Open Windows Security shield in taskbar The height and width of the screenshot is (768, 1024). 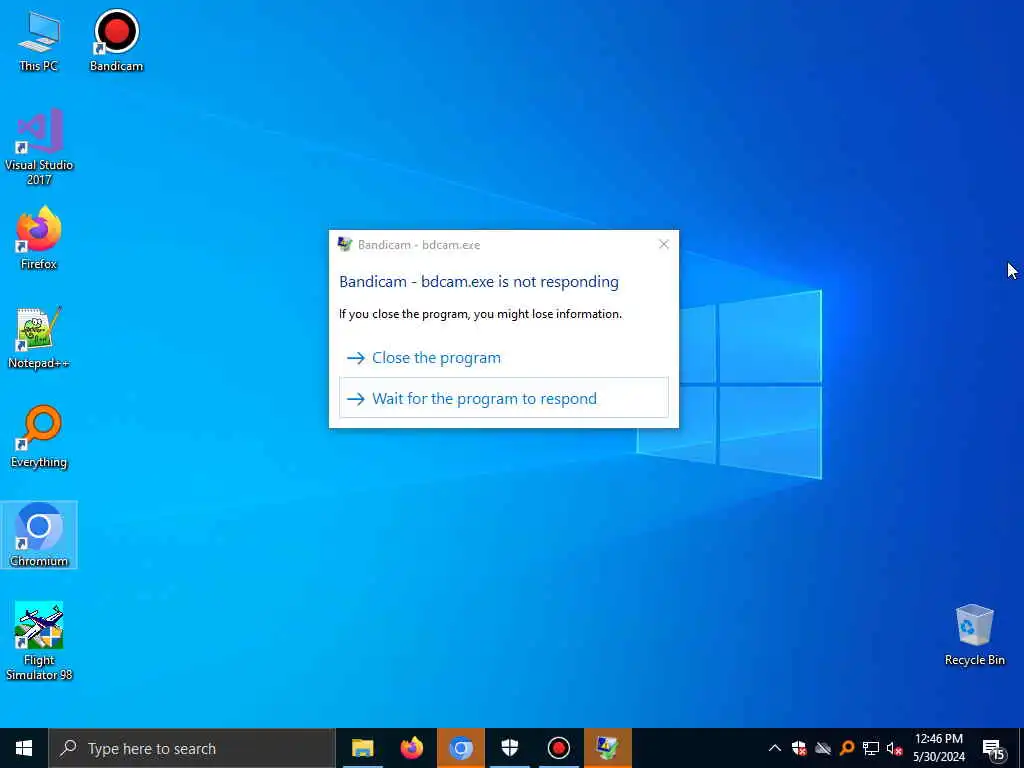pos(509,748)
